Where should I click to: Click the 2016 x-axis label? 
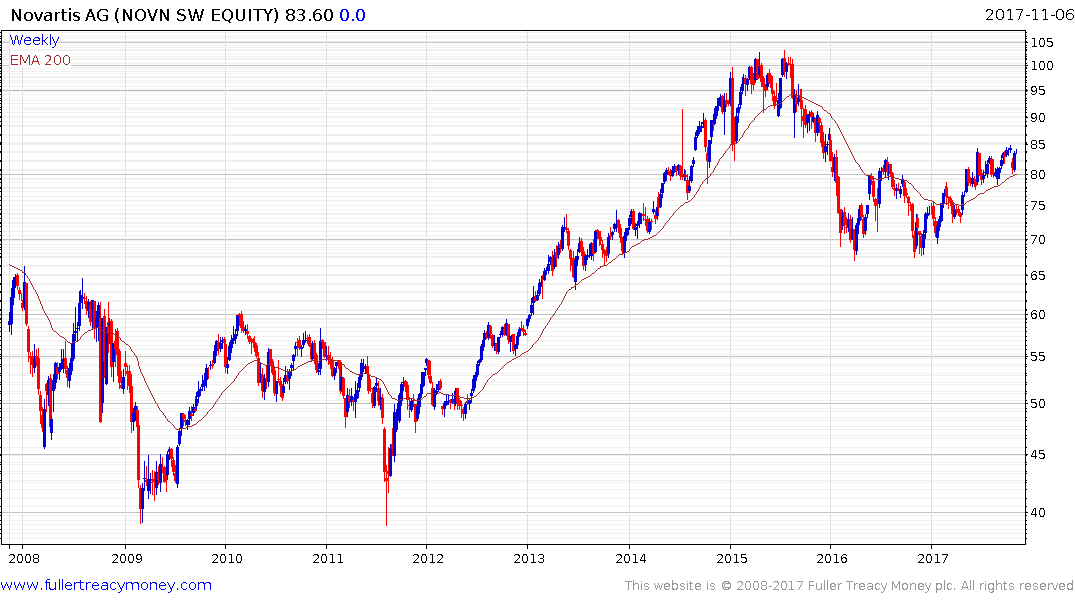[x=832, y=558]
